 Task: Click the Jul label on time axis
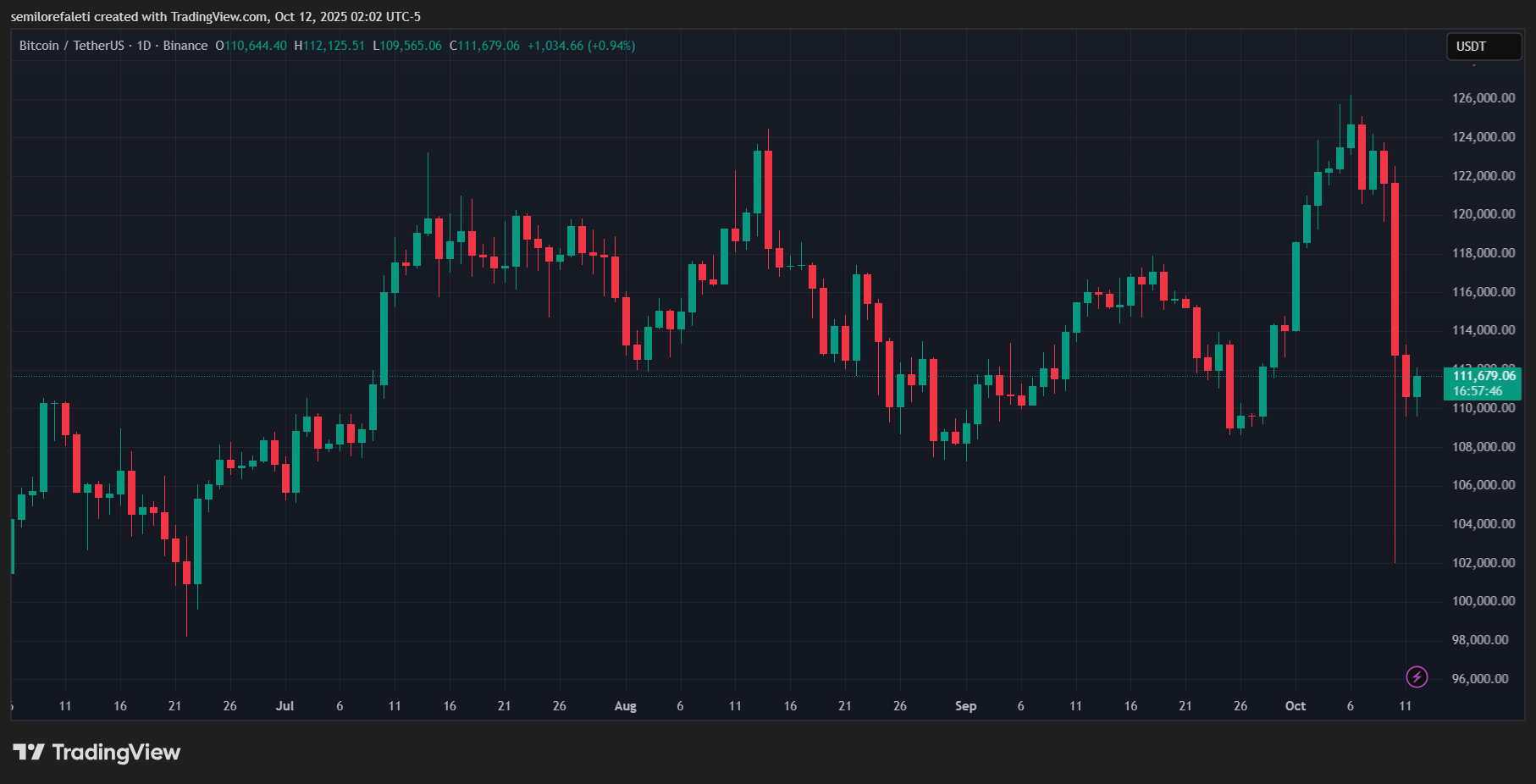point(285,706)
